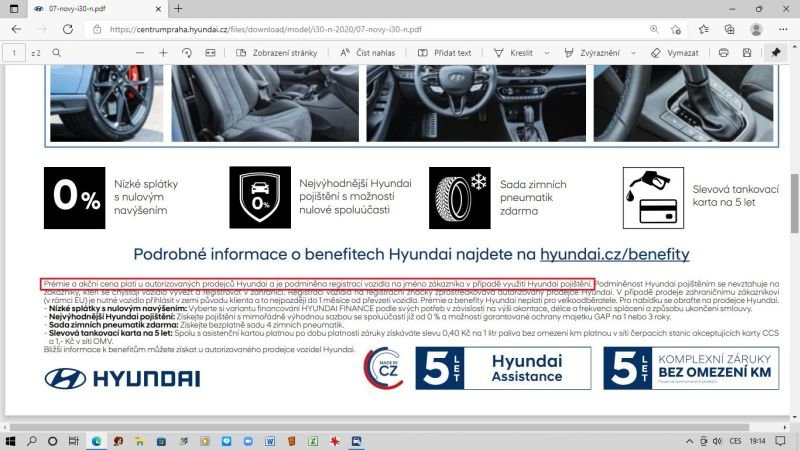Viewport: 800px width, 450px height.
Task: Reload the PDF page
Action: pyautogui.click(x=67, y=29)
